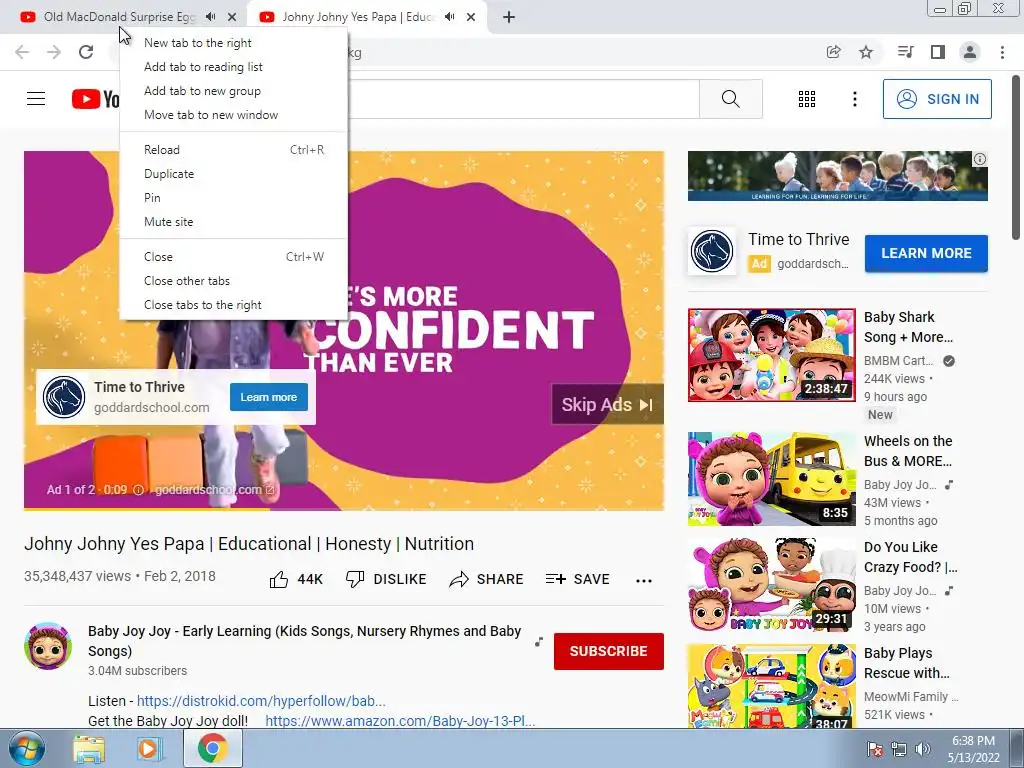Click Learn more on the ad overlay

[x=268, y=397]
